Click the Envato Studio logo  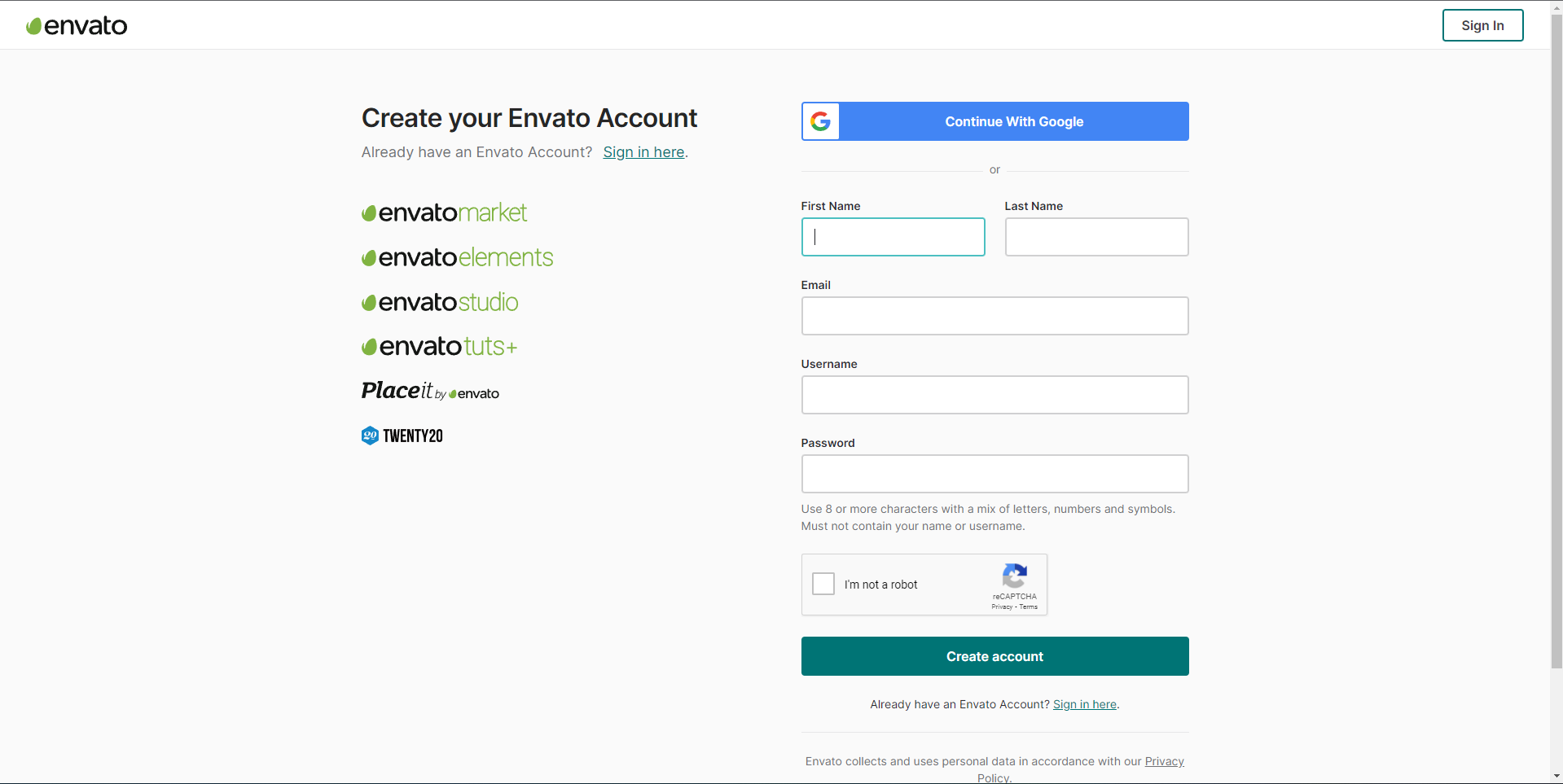click(439, 302)
